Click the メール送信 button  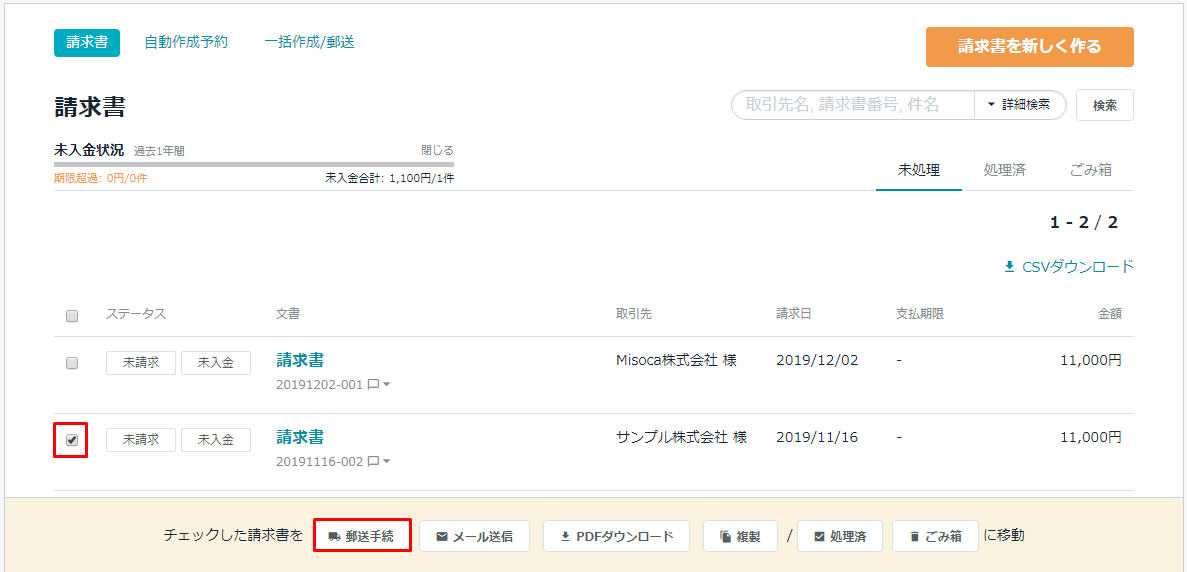[x=475, y=536]
